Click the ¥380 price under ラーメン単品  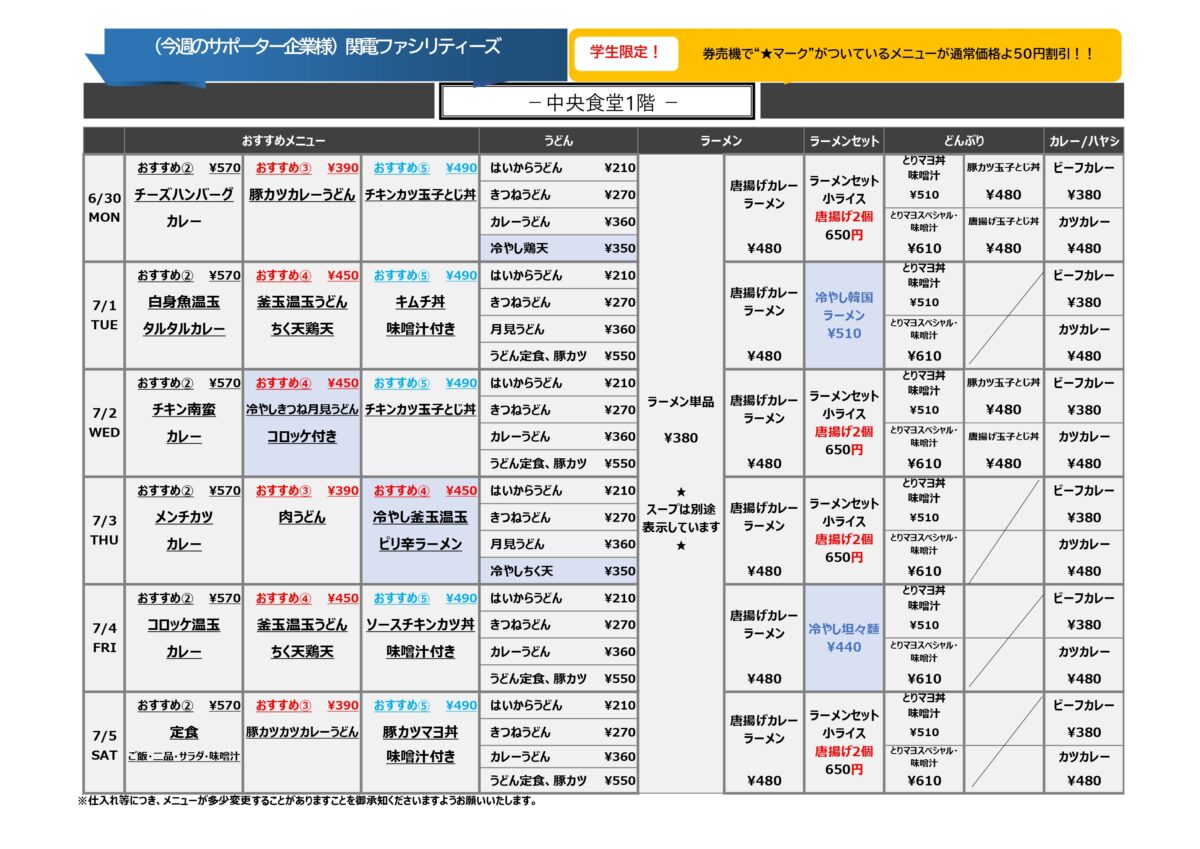(x=680, y=438)
